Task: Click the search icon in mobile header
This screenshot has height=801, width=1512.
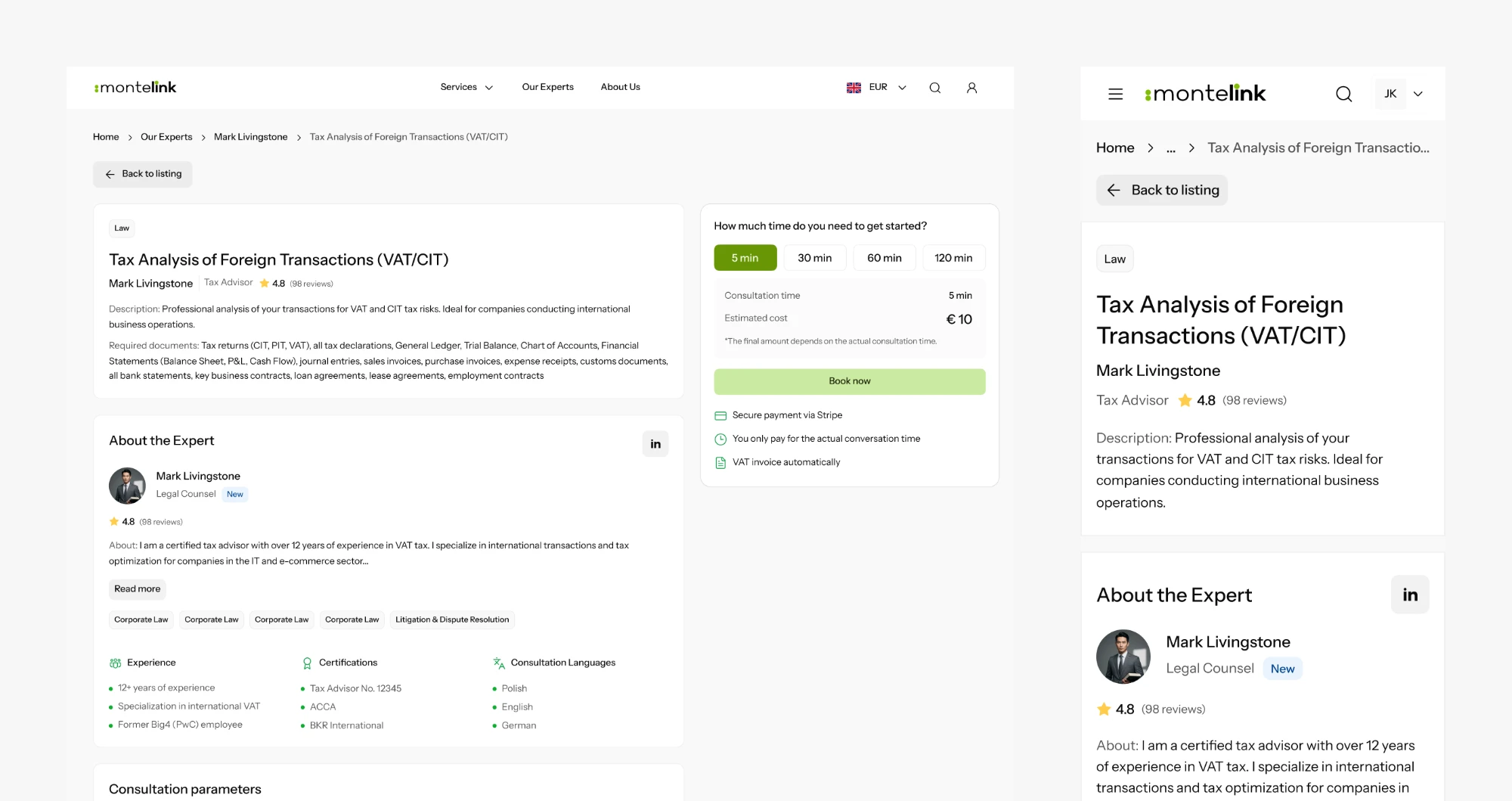Action: (1343, 94)
